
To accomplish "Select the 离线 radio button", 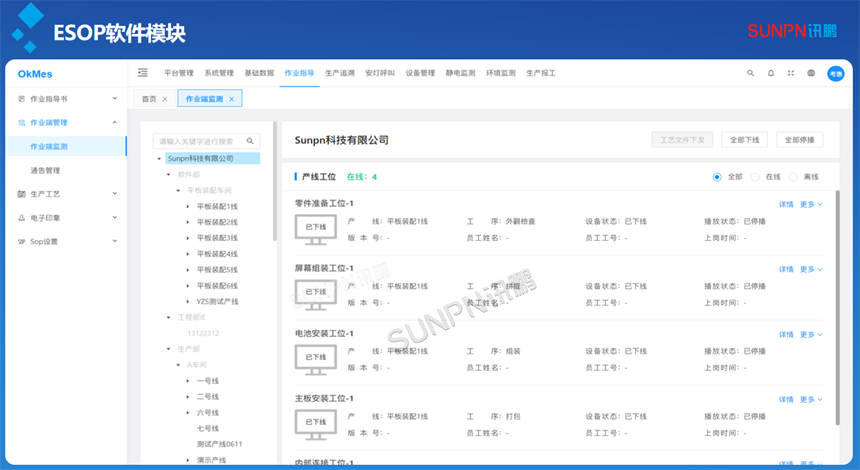I will [x=793, y=177].
